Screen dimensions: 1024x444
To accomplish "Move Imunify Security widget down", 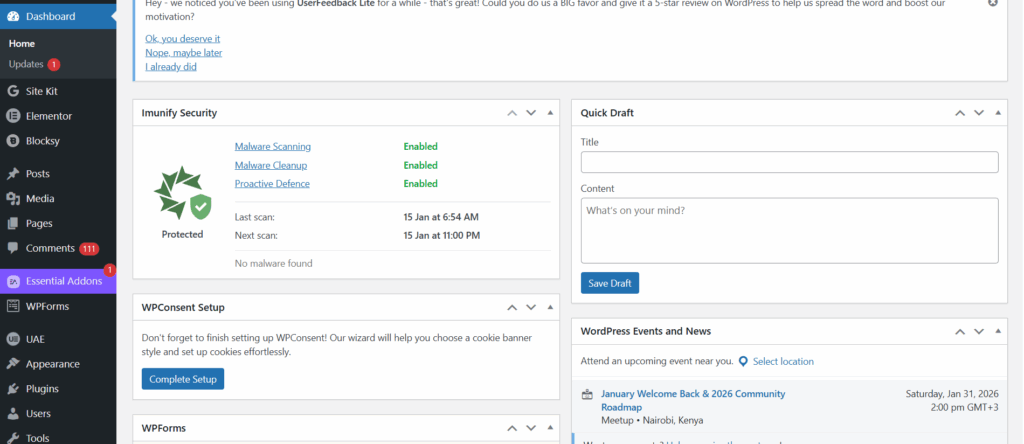I will [x=531, y=113].
